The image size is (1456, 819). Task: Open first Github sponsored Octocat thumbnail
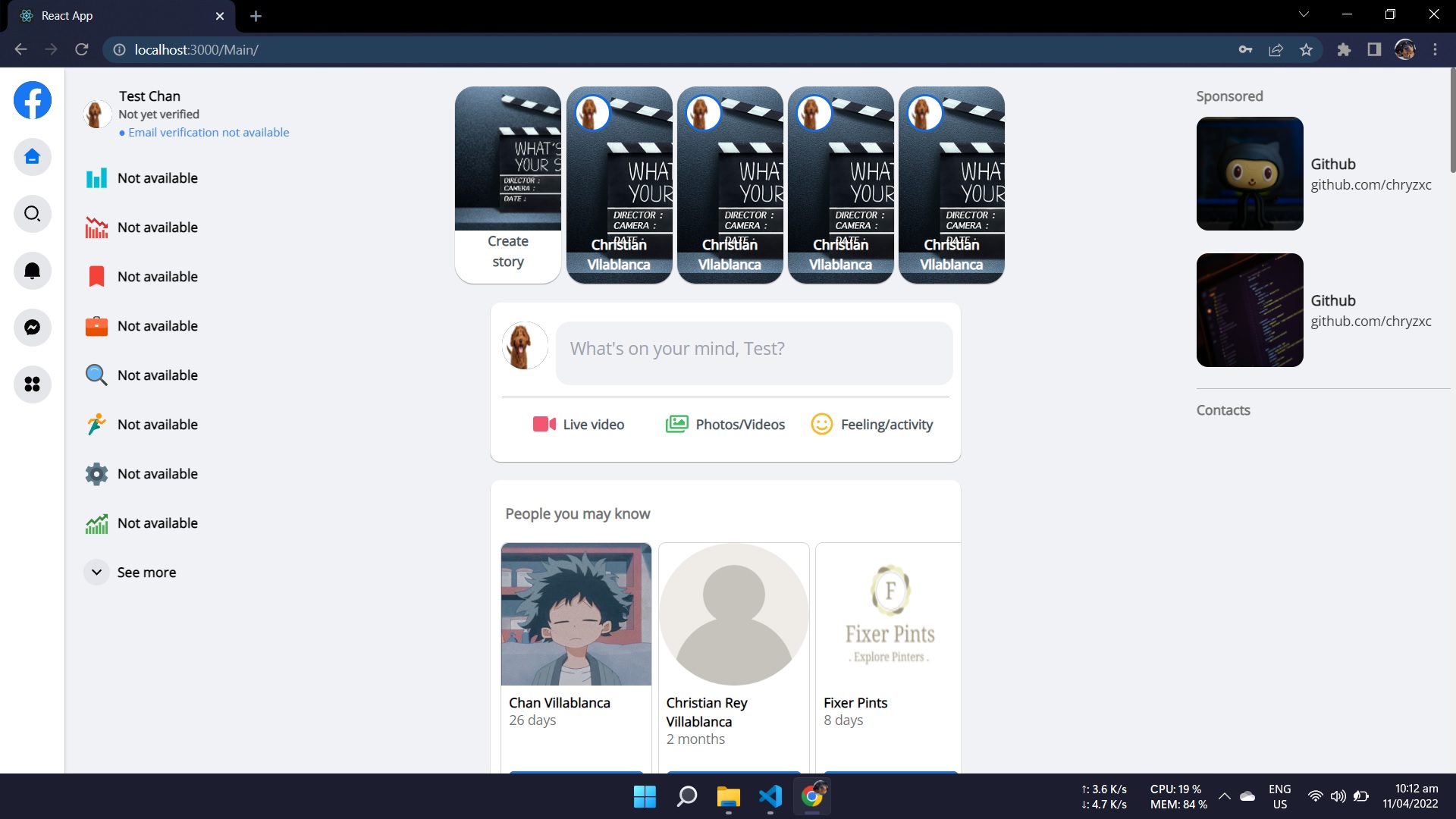point(1250,174)
